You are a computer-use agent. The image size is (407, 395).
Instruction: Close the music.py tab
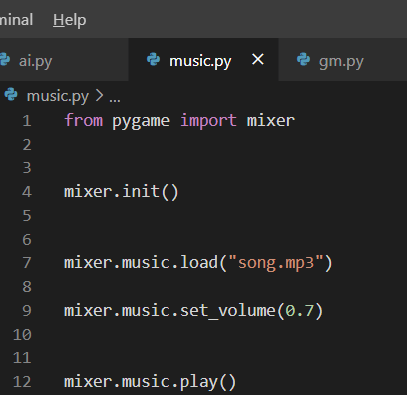258,60
